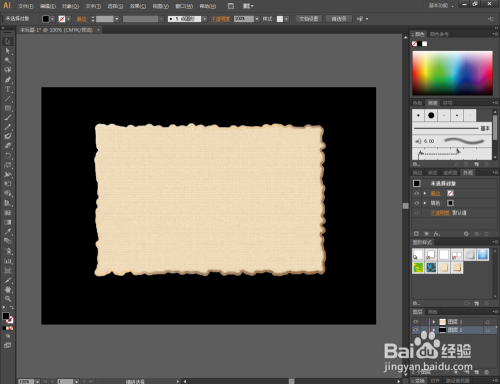
Task: Close the document tab
Action: (x=98, y=30)
